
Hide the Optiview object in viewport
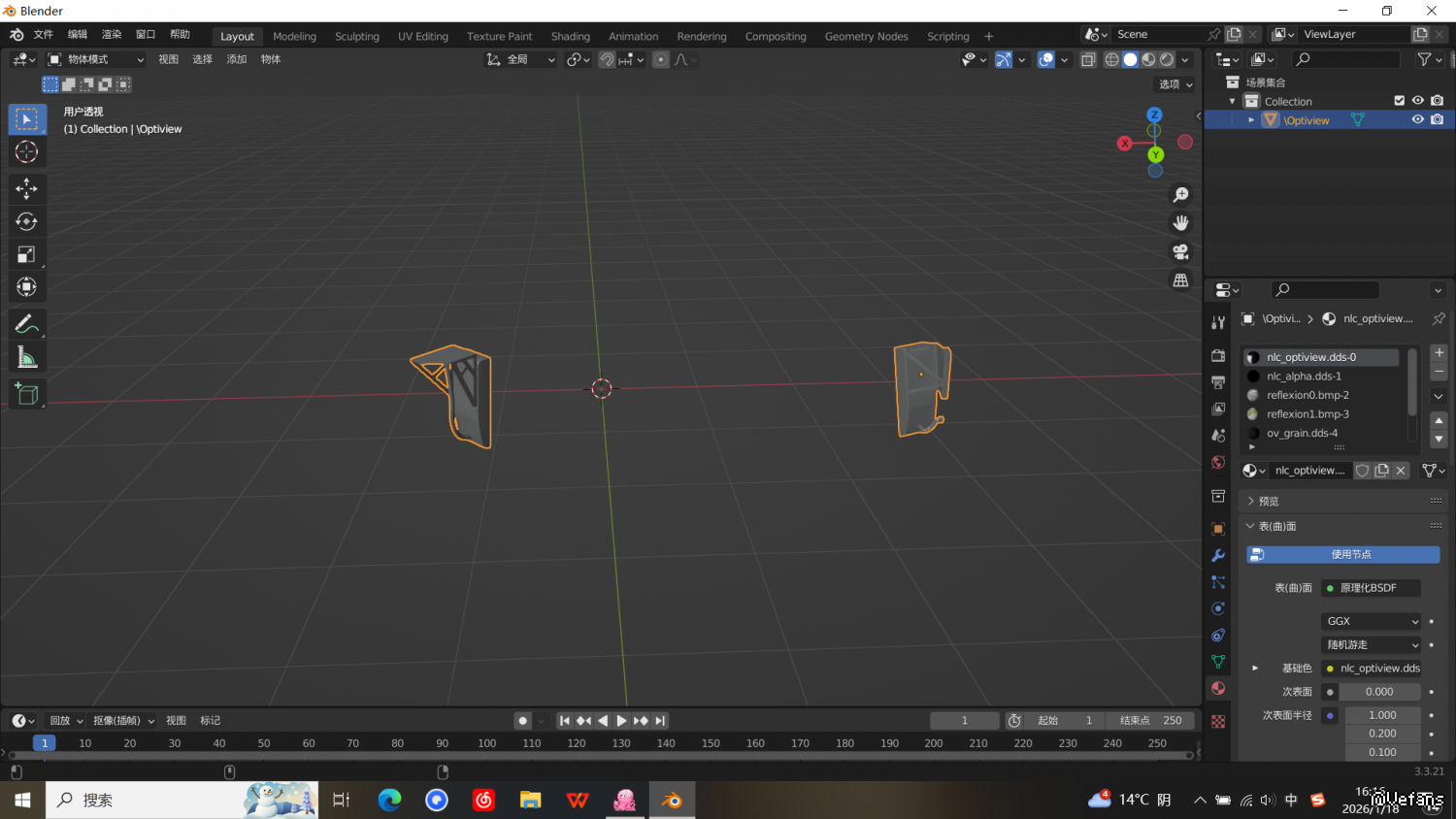(x=1417, y=120)
